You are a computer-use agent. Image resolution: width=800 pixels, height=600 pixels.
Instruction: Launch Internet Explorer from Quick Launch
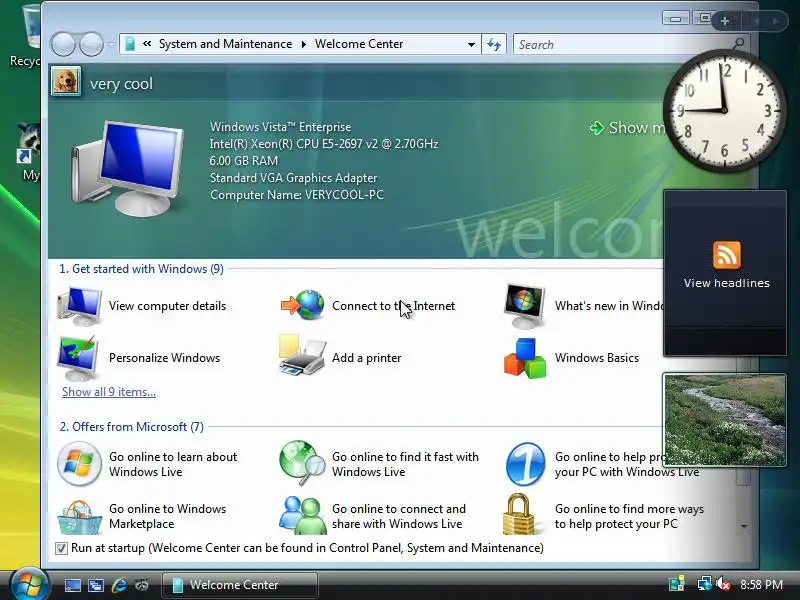tap(119, 585)
